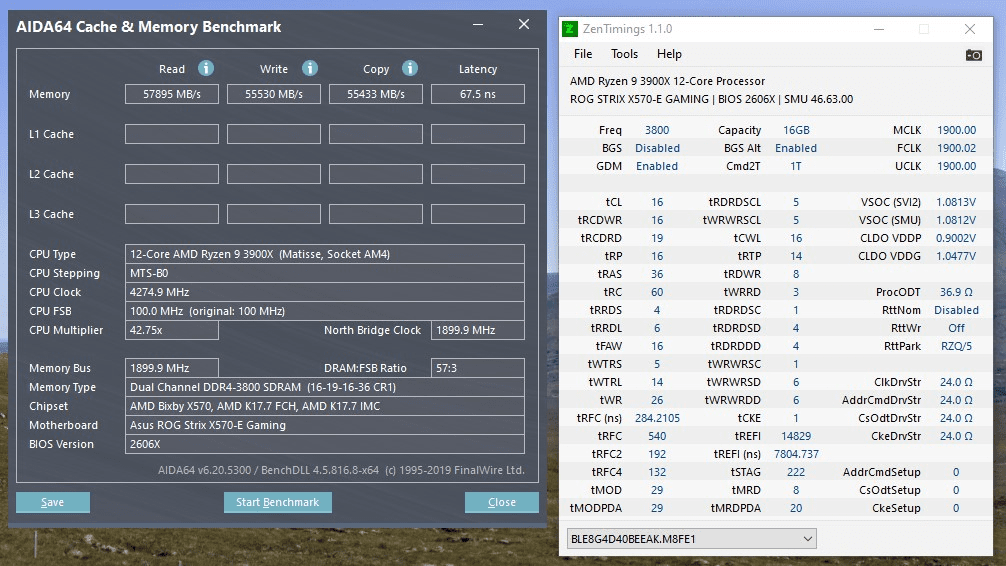Minimize the AIDA64 benchmark window
This screenshot has height=566, width=1006.
click(478, 24)
